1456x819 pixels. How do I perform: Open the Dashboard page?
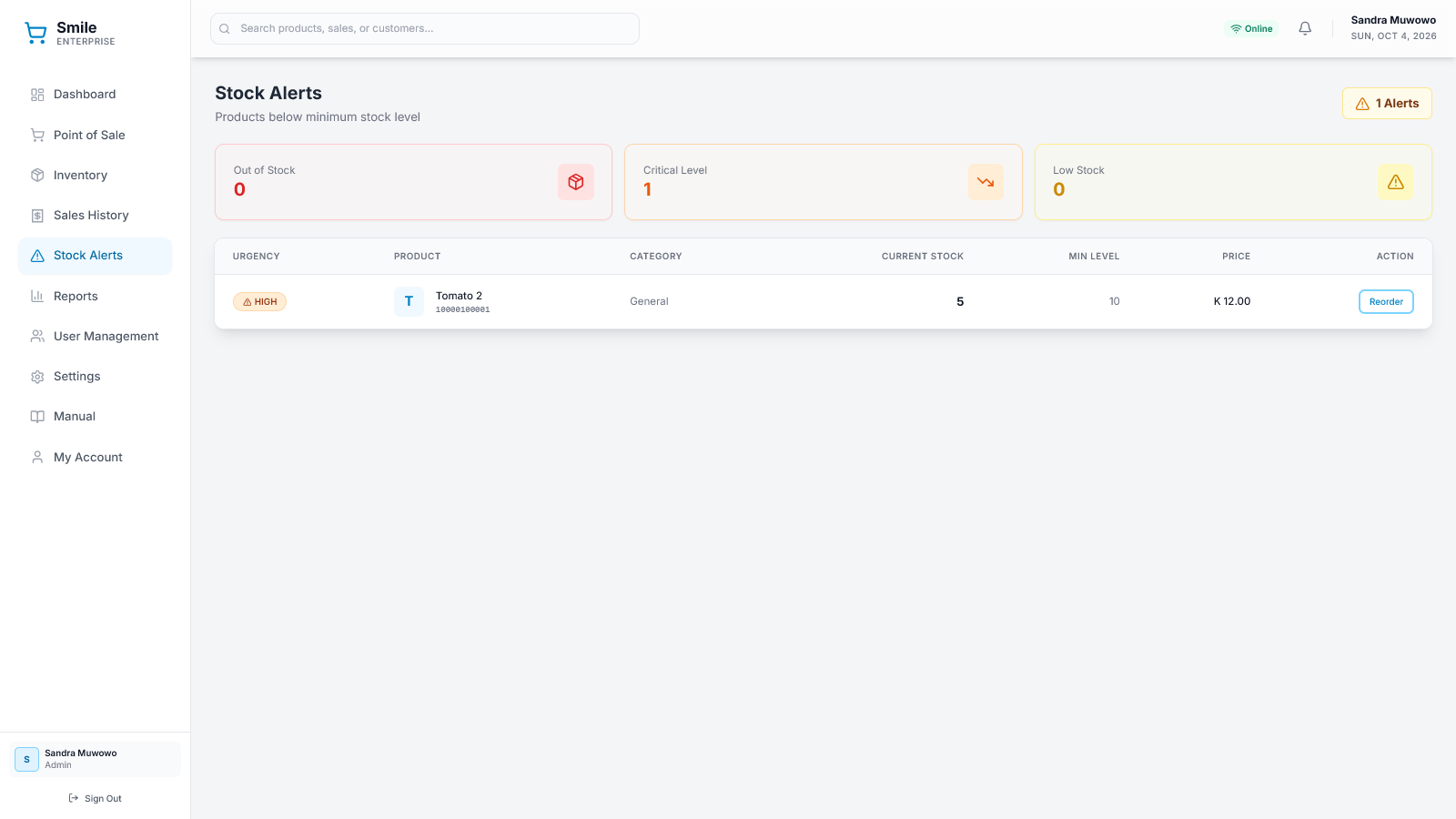pyautogui.click(x=95, y=95)
